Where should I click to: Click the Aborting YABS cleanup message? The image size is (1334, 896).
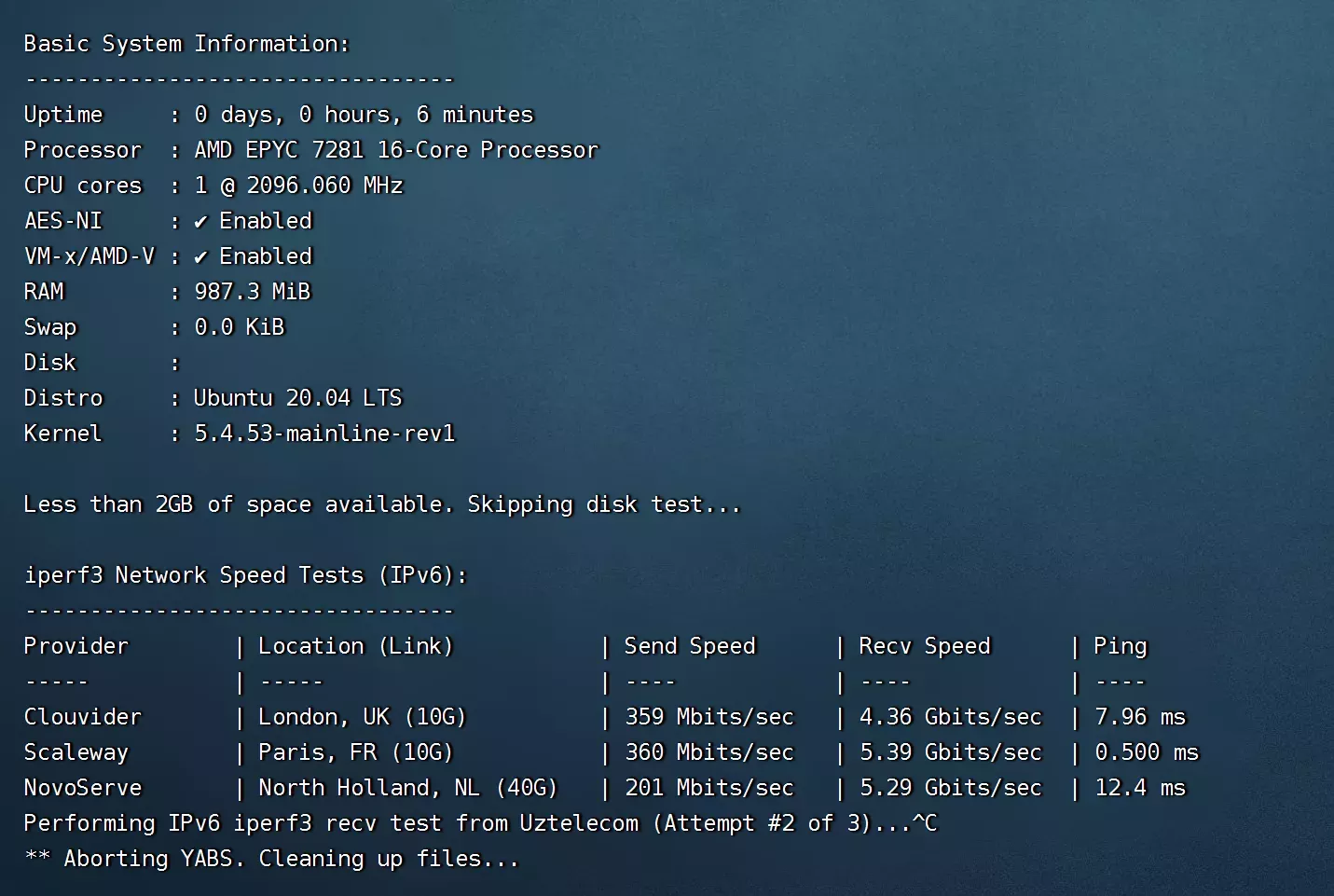click(272, 859)
